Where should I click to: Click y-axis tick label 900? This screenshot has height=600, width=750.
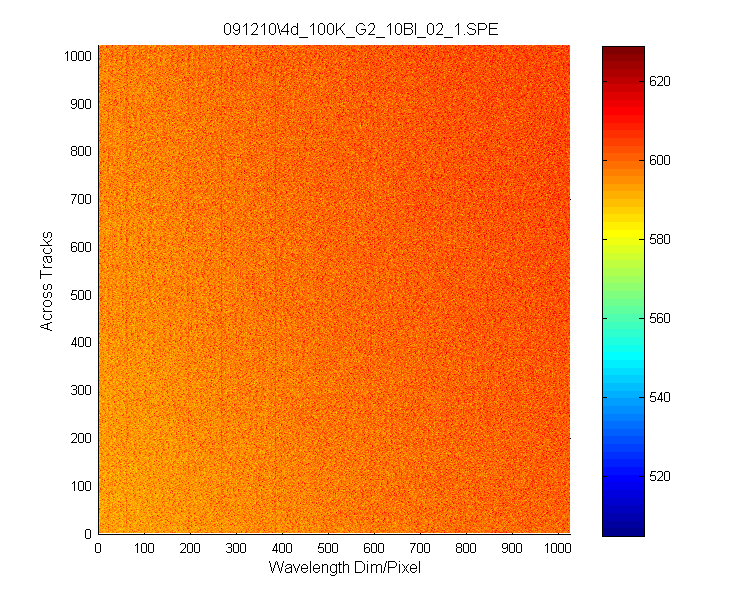(81, 104)
